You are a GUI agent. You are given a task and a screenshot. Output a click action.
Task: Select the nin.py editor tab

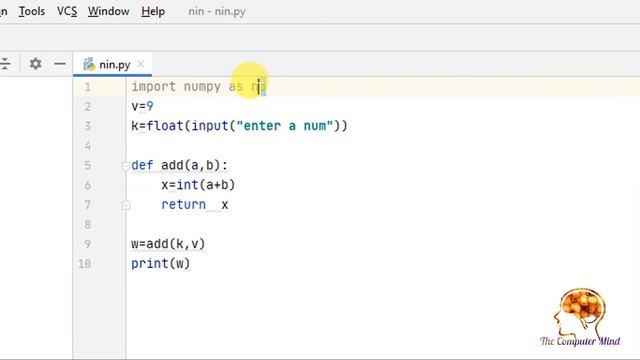pos(112,64)
